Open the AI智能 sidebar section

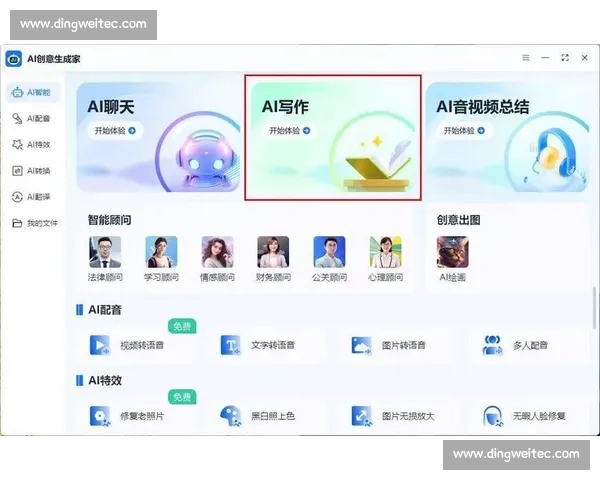(33, 93)
